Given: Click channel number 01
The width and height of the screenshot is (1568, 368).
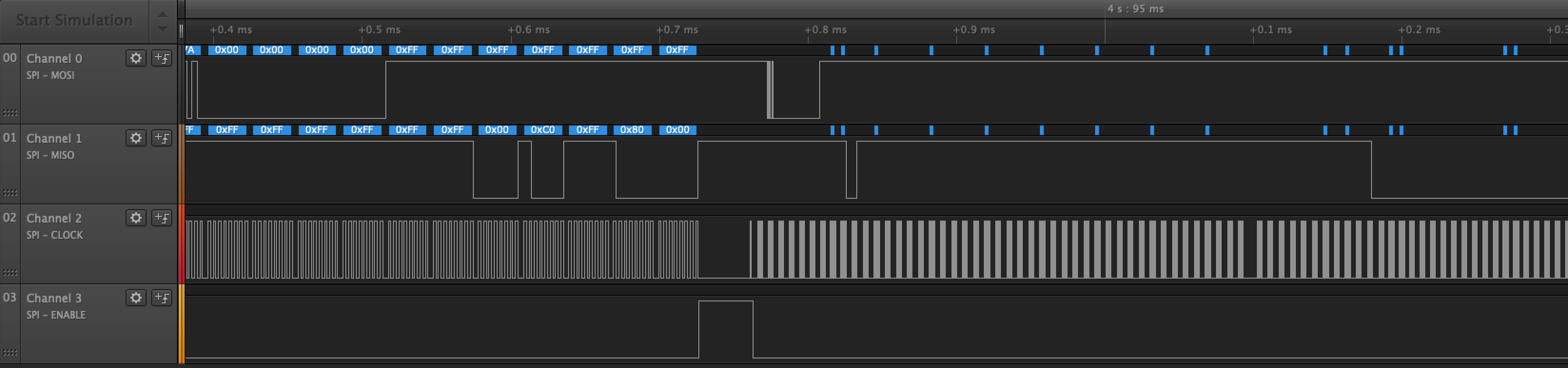Looking at the screenshot, I should click(x=10, y=137).
